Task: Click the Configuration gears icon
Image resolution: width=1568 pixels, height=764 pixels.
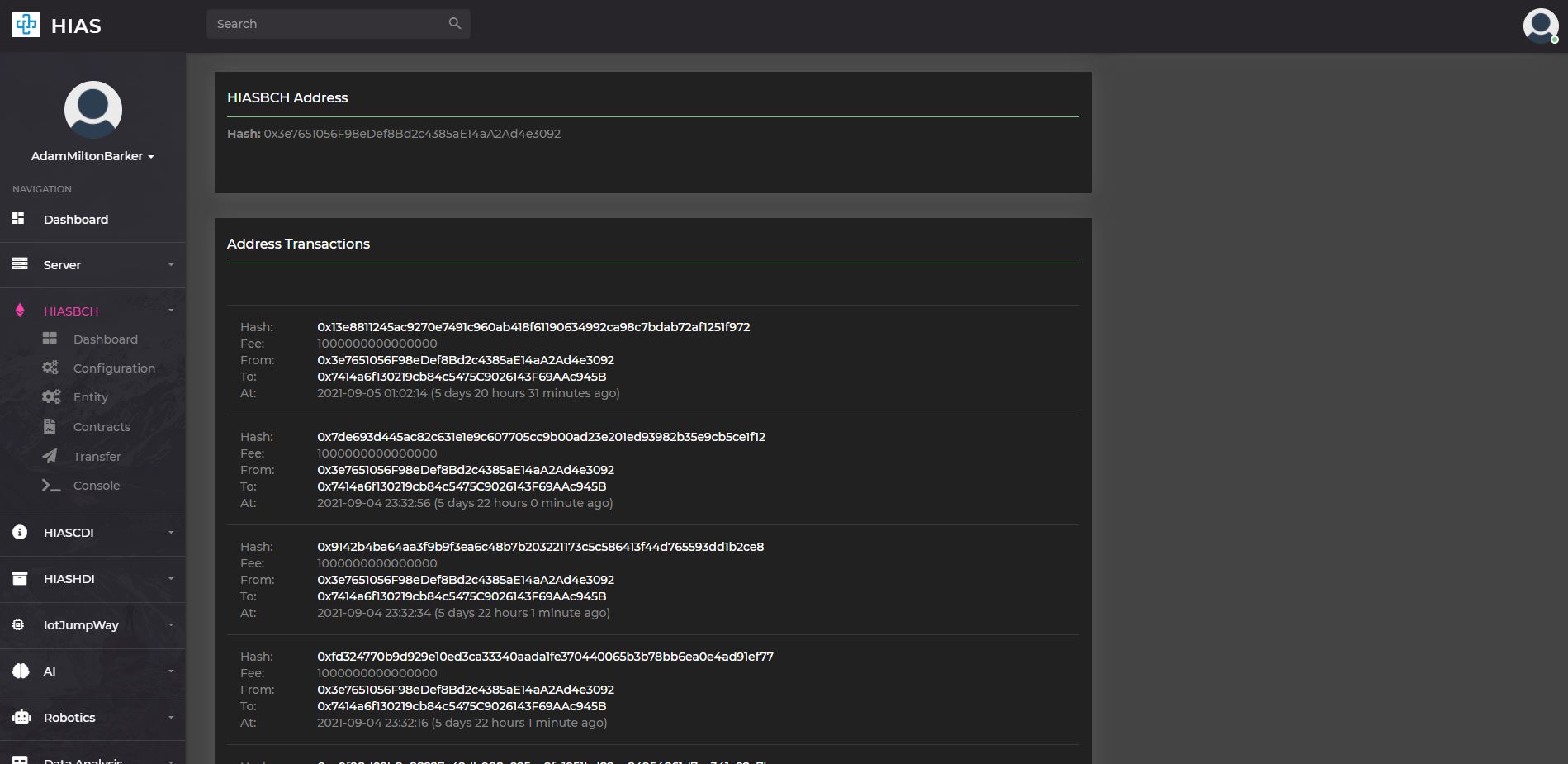Action: 50,368
